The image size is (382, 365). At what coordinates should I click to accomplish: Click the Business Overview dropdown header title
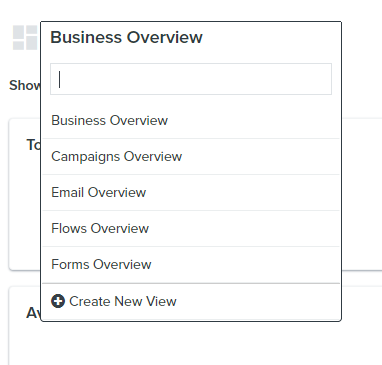point(126,37)
